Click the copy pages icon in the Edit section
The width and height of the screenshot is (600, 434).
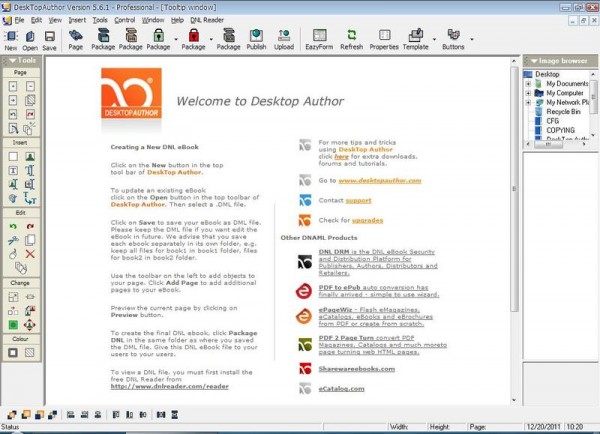coord(30,240)
